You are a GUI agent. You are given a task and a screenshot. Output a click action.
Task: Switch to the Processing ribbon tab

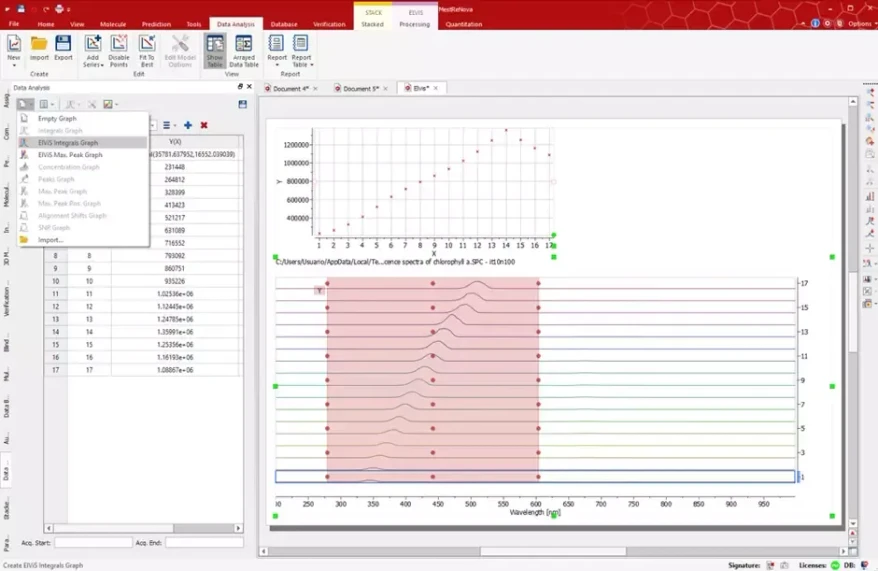coord(414,24)
